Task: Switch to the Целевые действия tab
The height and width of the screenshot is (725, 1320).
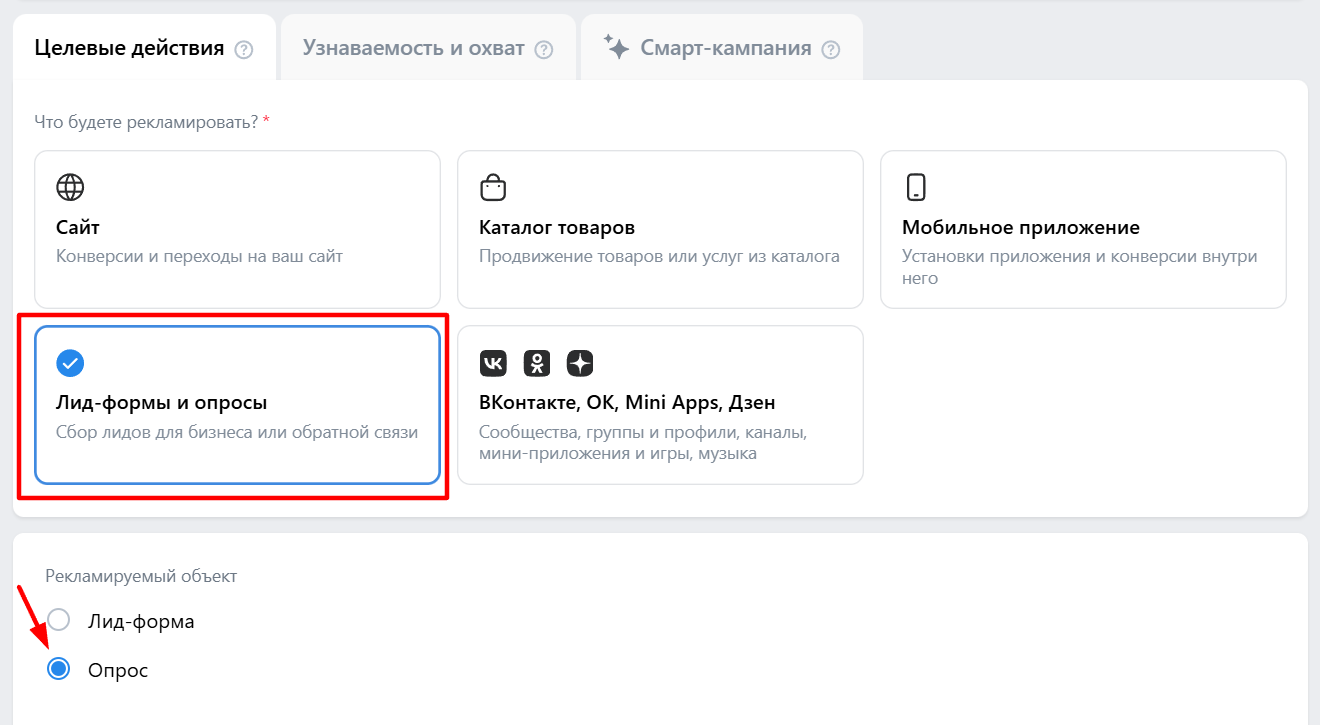Action: 129,48
